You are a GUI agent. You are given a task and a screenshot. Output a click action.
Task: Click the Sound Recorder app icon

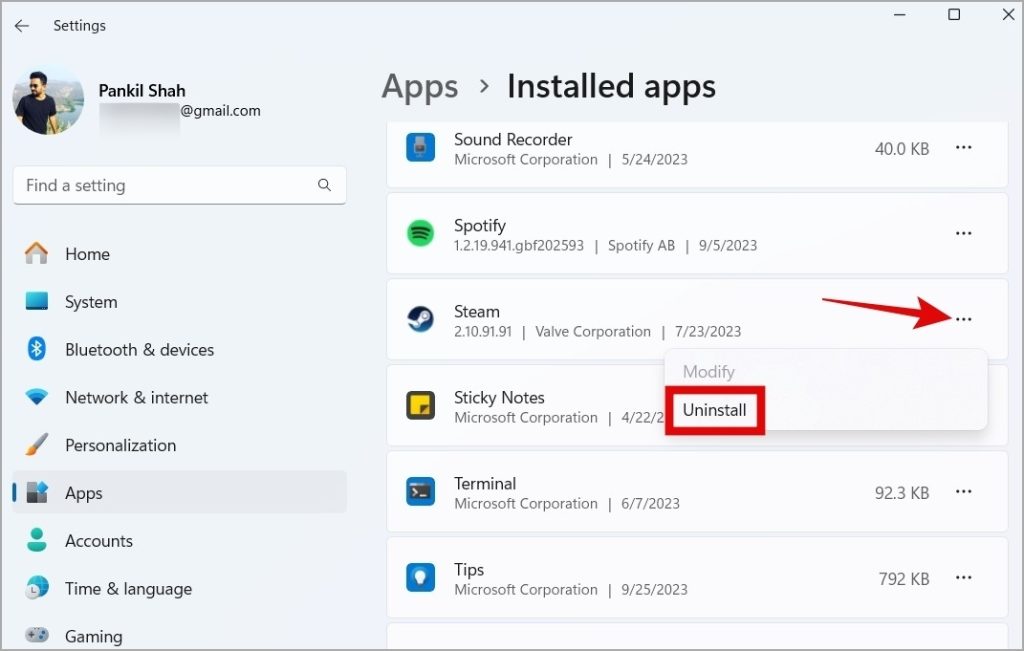pos(421,147)
